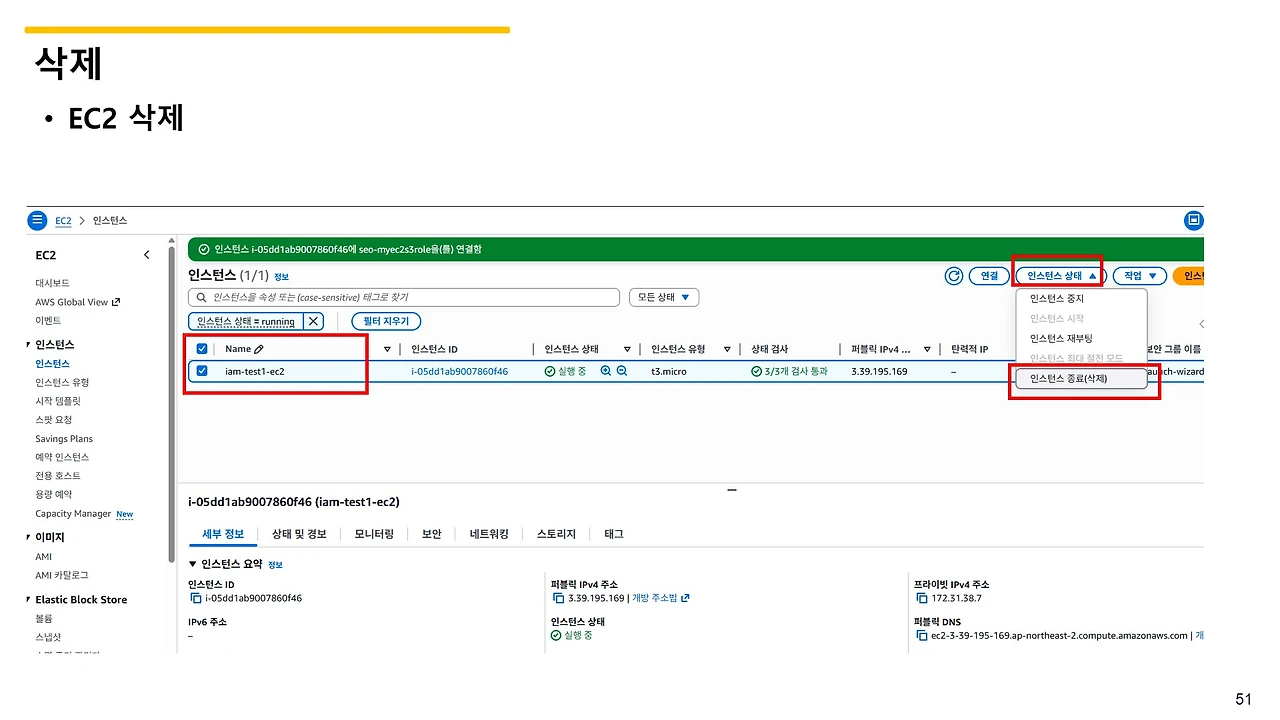
Task: Close the 인스턴스 상태 dropdown button
Action: click(1060, 276)
